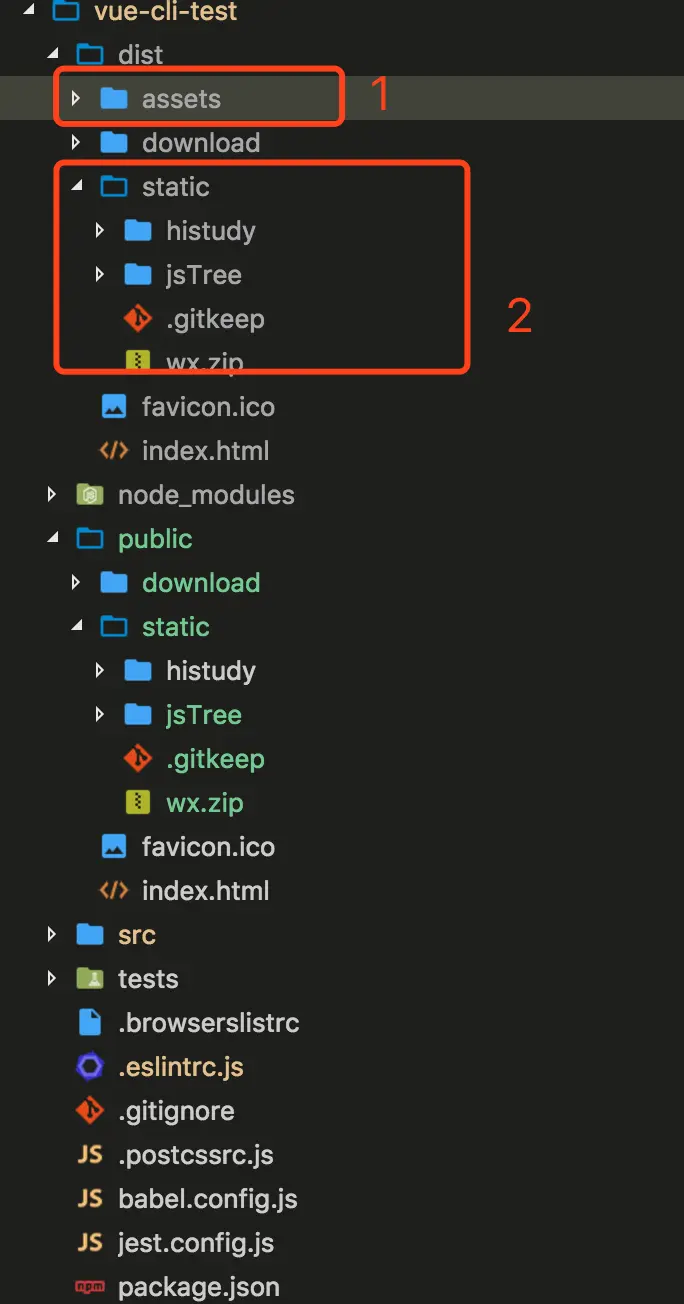Click the node_modules folder icon
Image resolution: width=684 pixels, height=1304 pixels.
(x=90, y=495)
